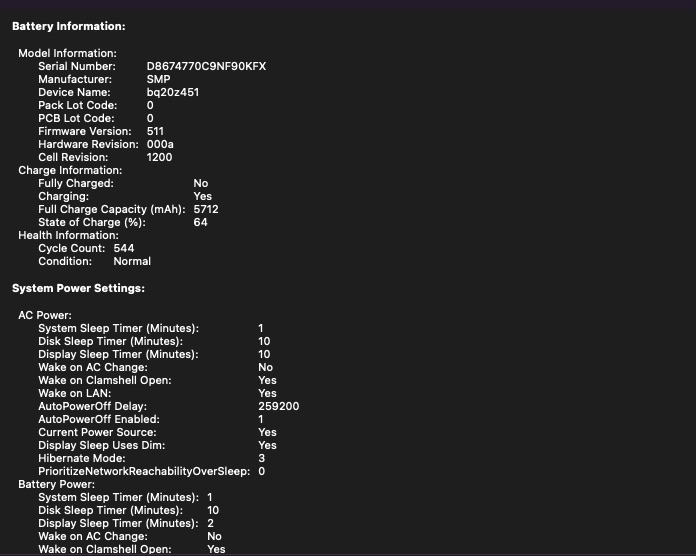The image size is (696, 556).
Task: Select the AutoPowerOff Delay value 259200
Action: (x=278, y=407)
